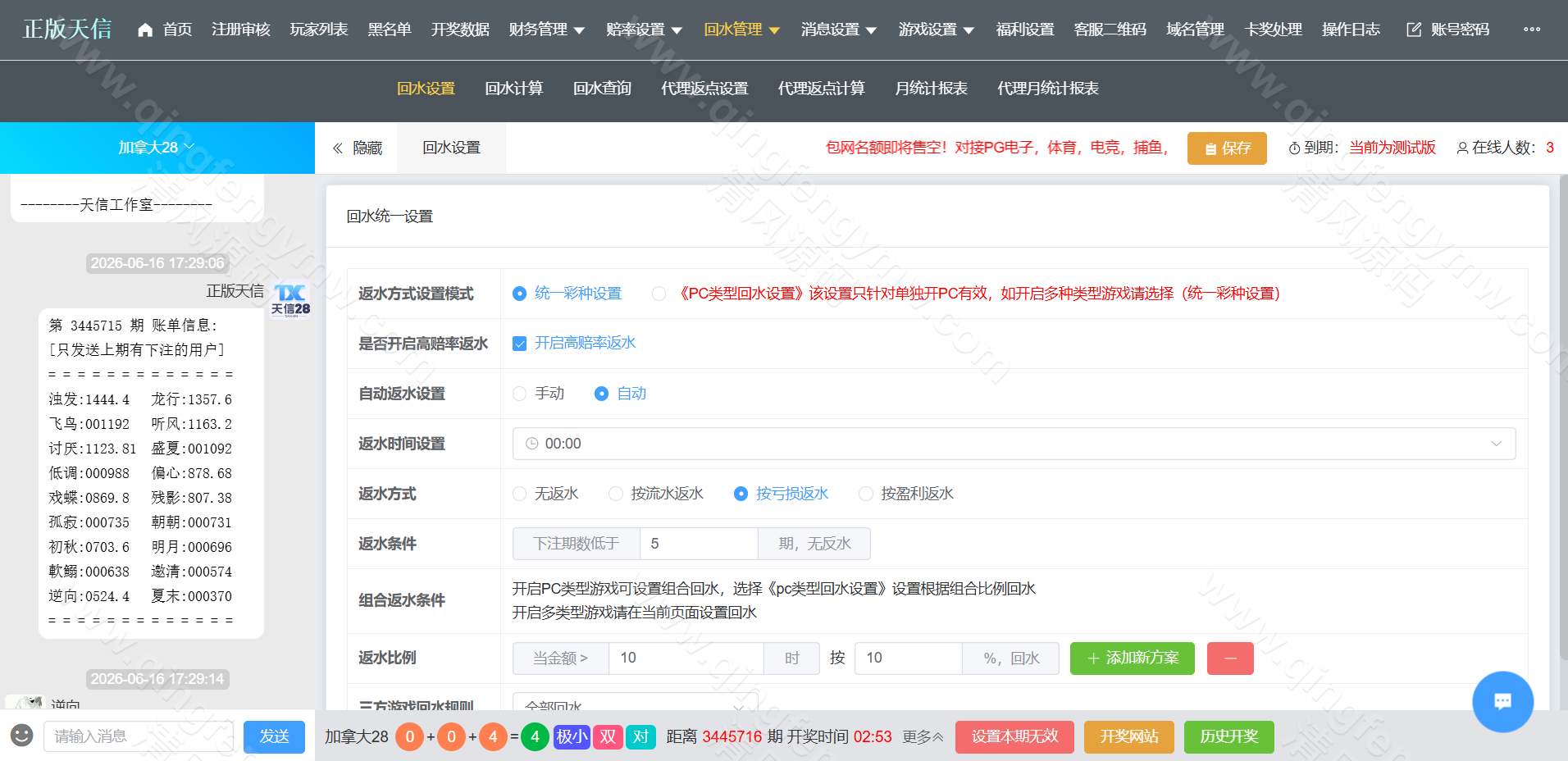The image size is (1568, 761).
Task: Open 开奖数据 menu item
Action: tap(460, 30)
